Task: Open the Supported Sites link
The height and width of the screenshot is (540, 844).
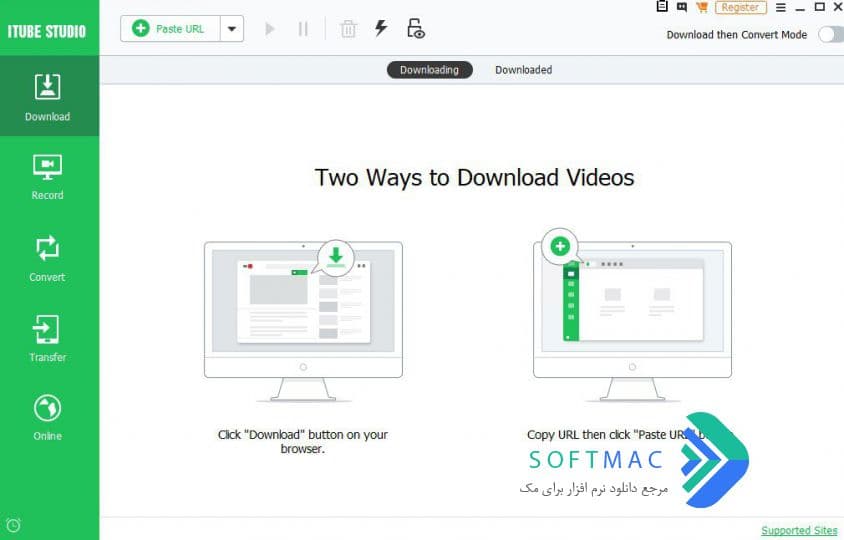Action: (x=799, y=530)
